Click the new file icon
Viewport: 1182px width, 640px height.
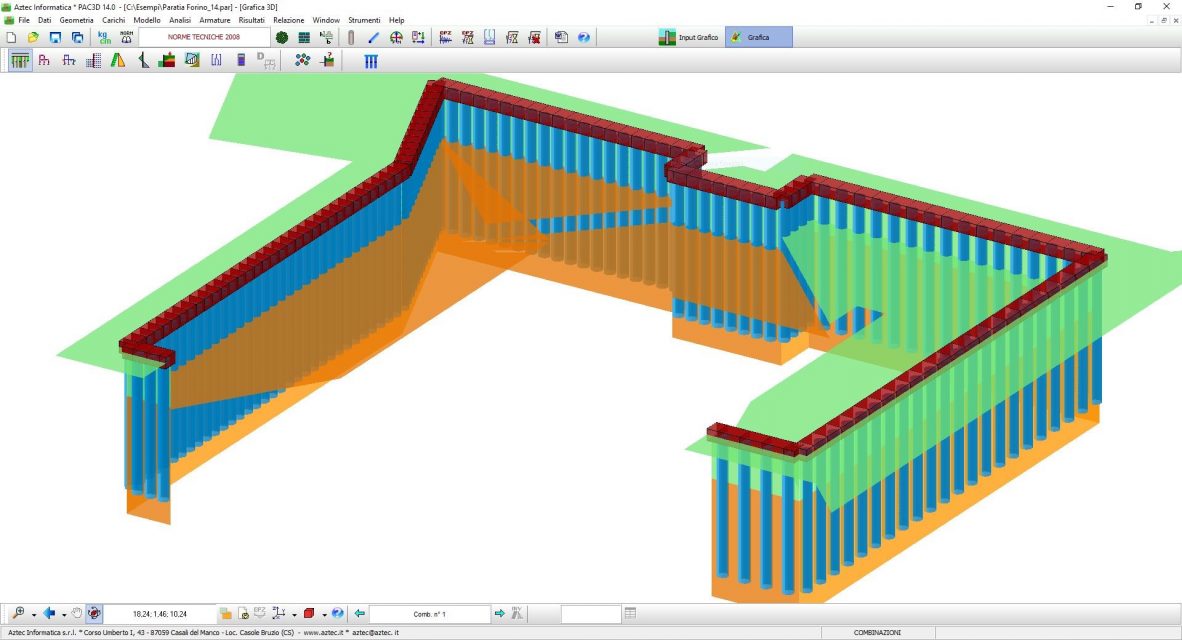11,37
